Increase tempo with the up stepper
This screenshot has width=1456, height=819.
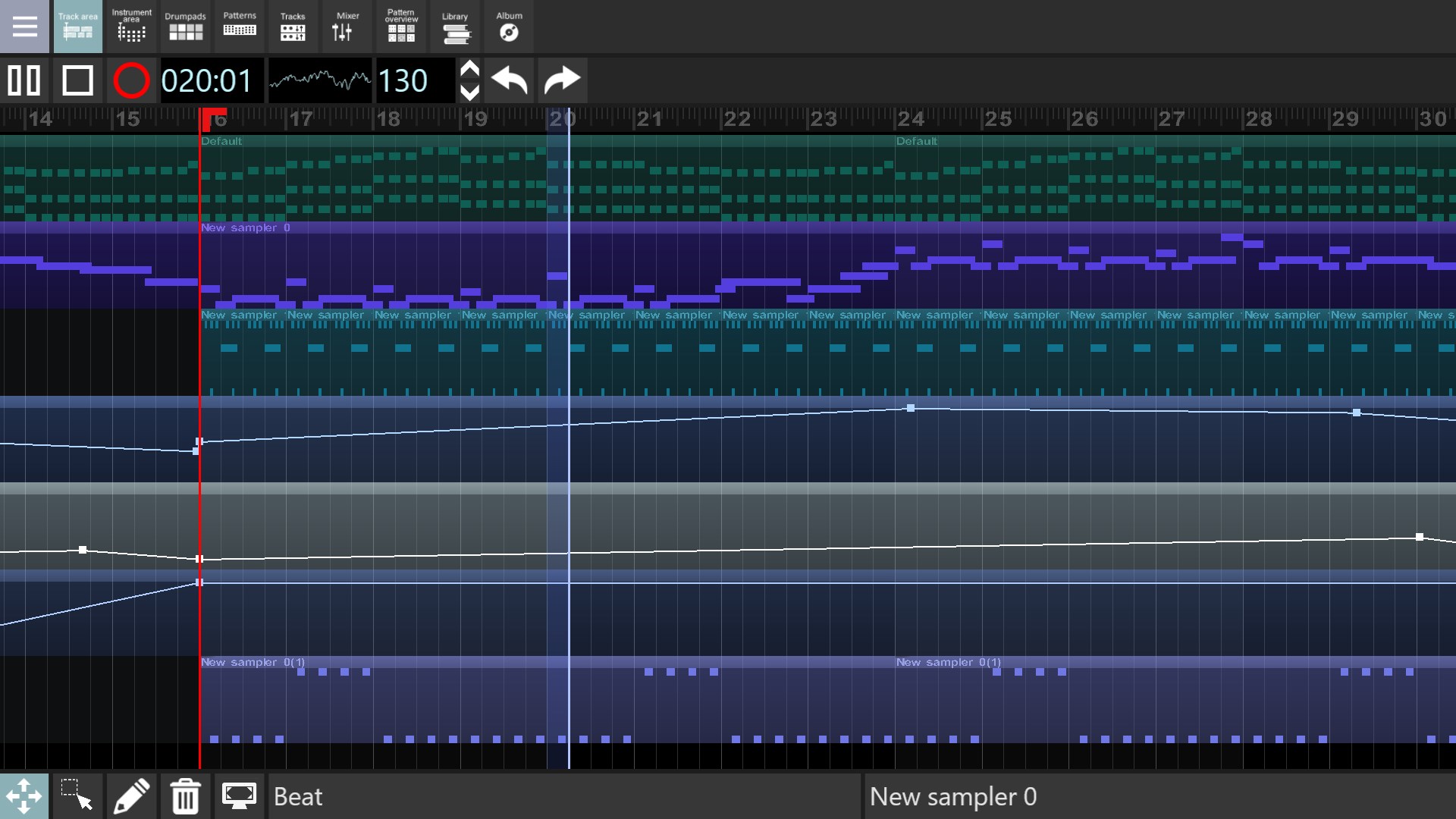click(469, 67)
